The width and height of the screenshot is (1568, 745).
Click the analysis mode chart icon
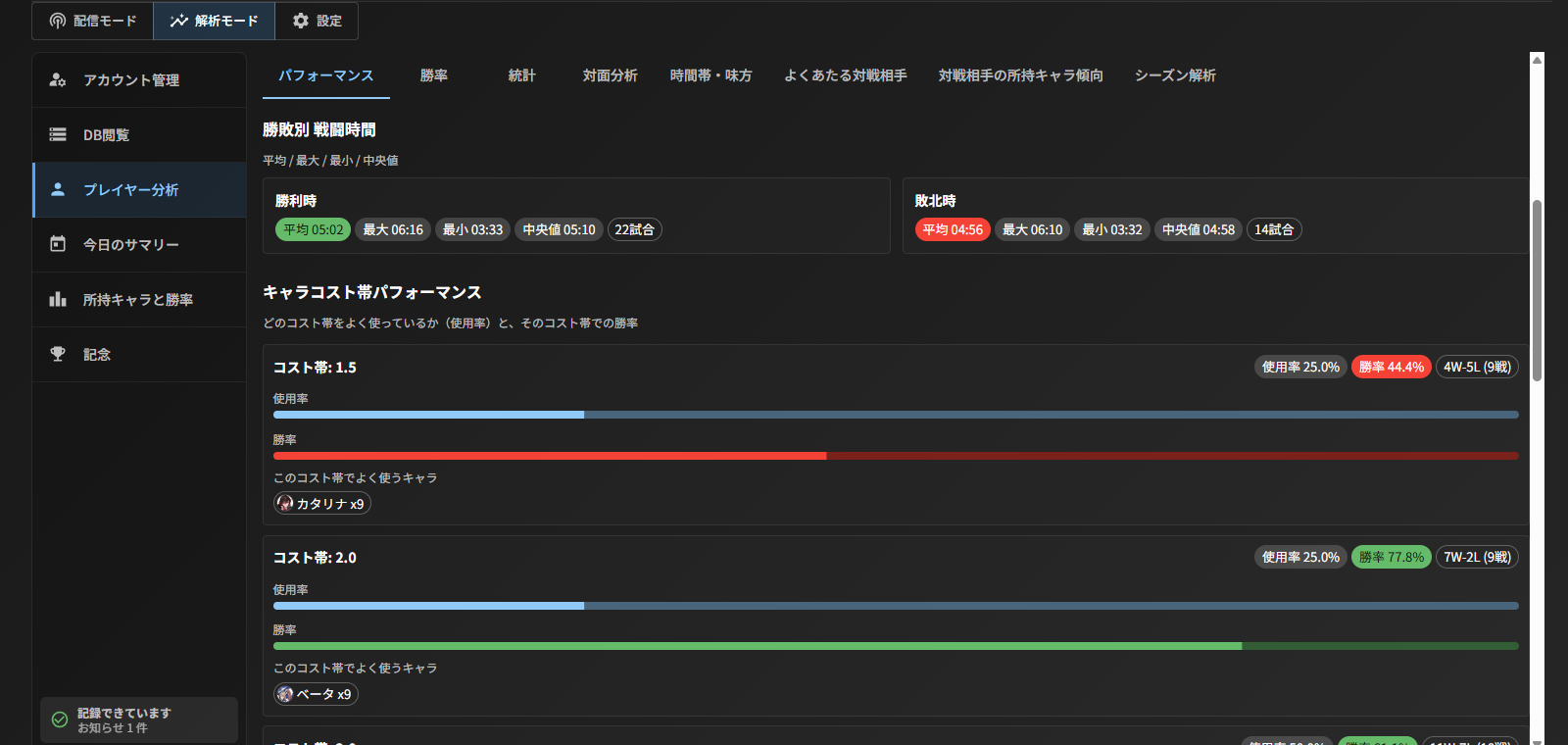click(178, 21)
